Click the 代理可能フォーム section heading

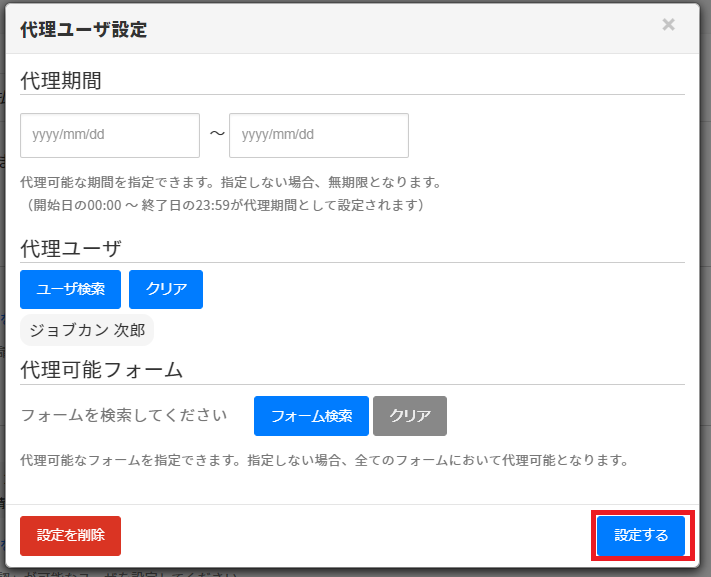101,369
